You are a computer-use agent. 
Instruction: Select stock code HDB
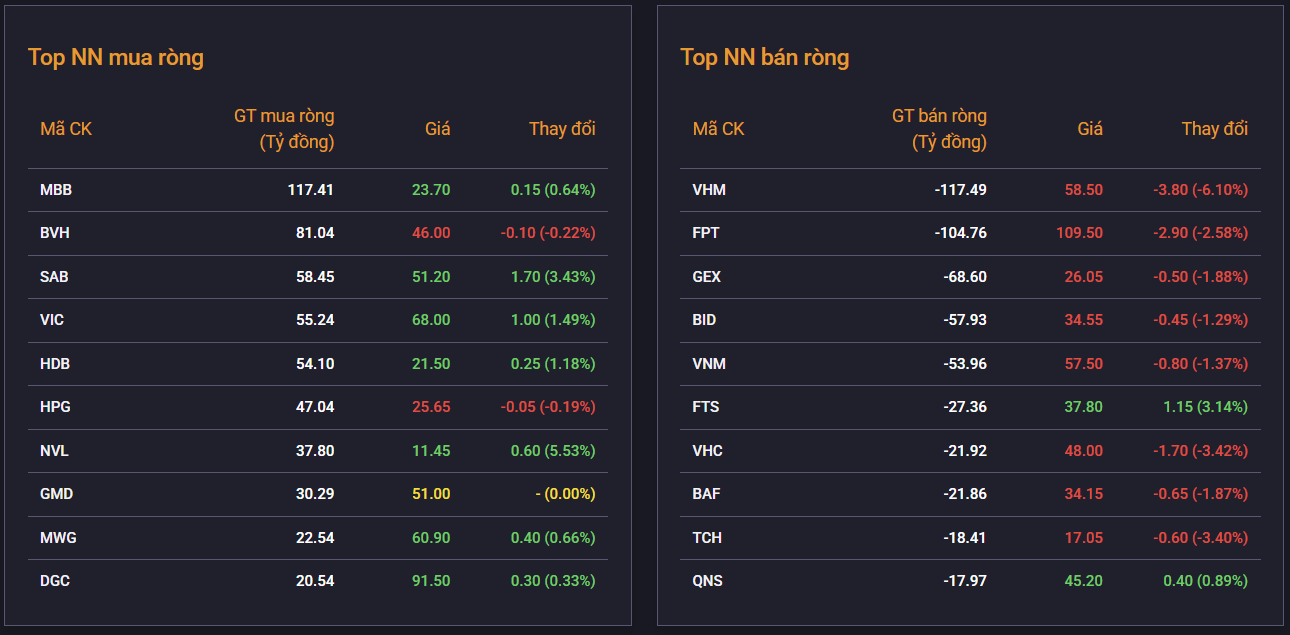(x=55, y=363)
